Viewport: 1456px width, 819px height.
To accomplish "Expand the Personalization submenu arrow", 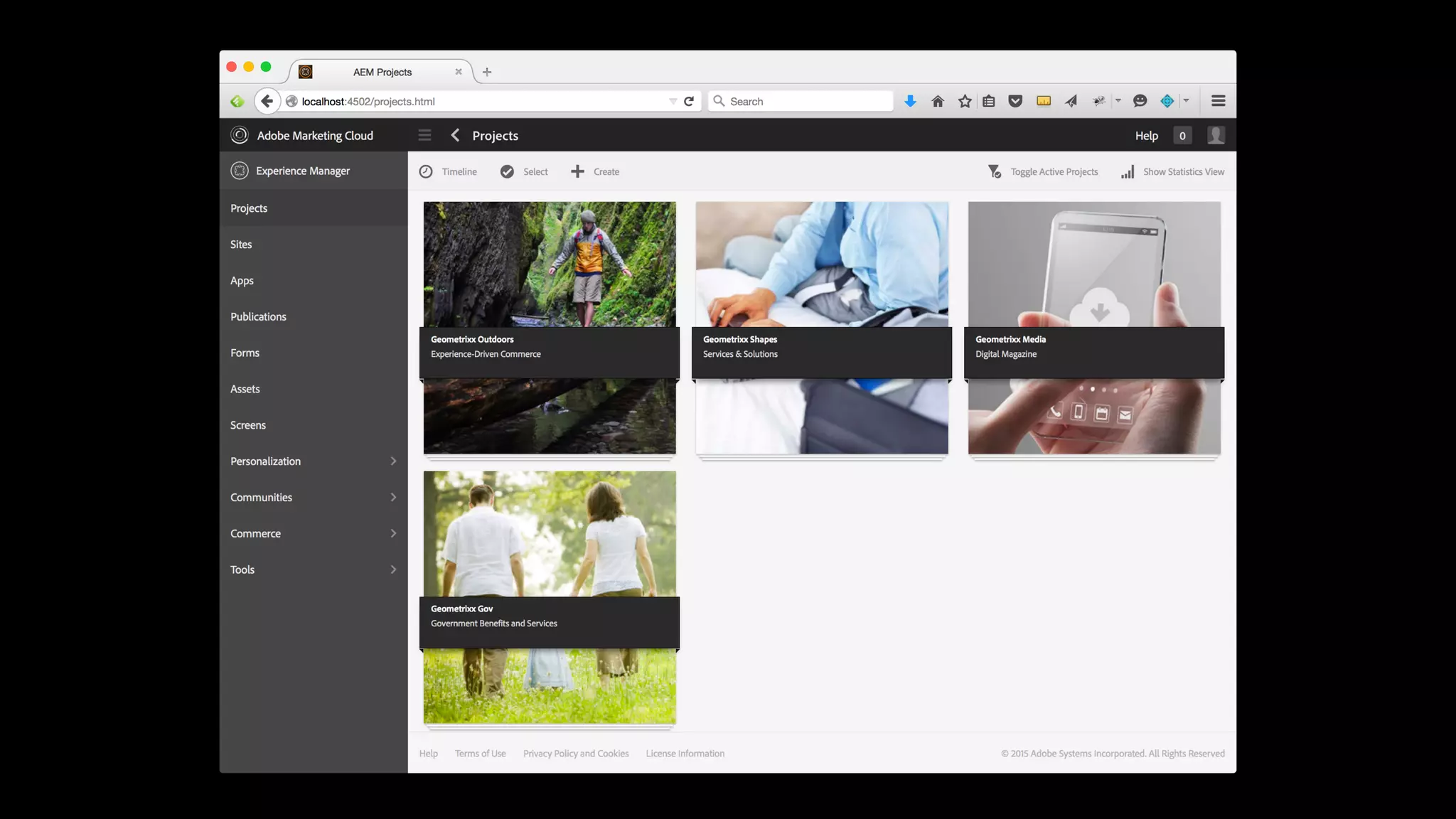I will click(393, 461).
